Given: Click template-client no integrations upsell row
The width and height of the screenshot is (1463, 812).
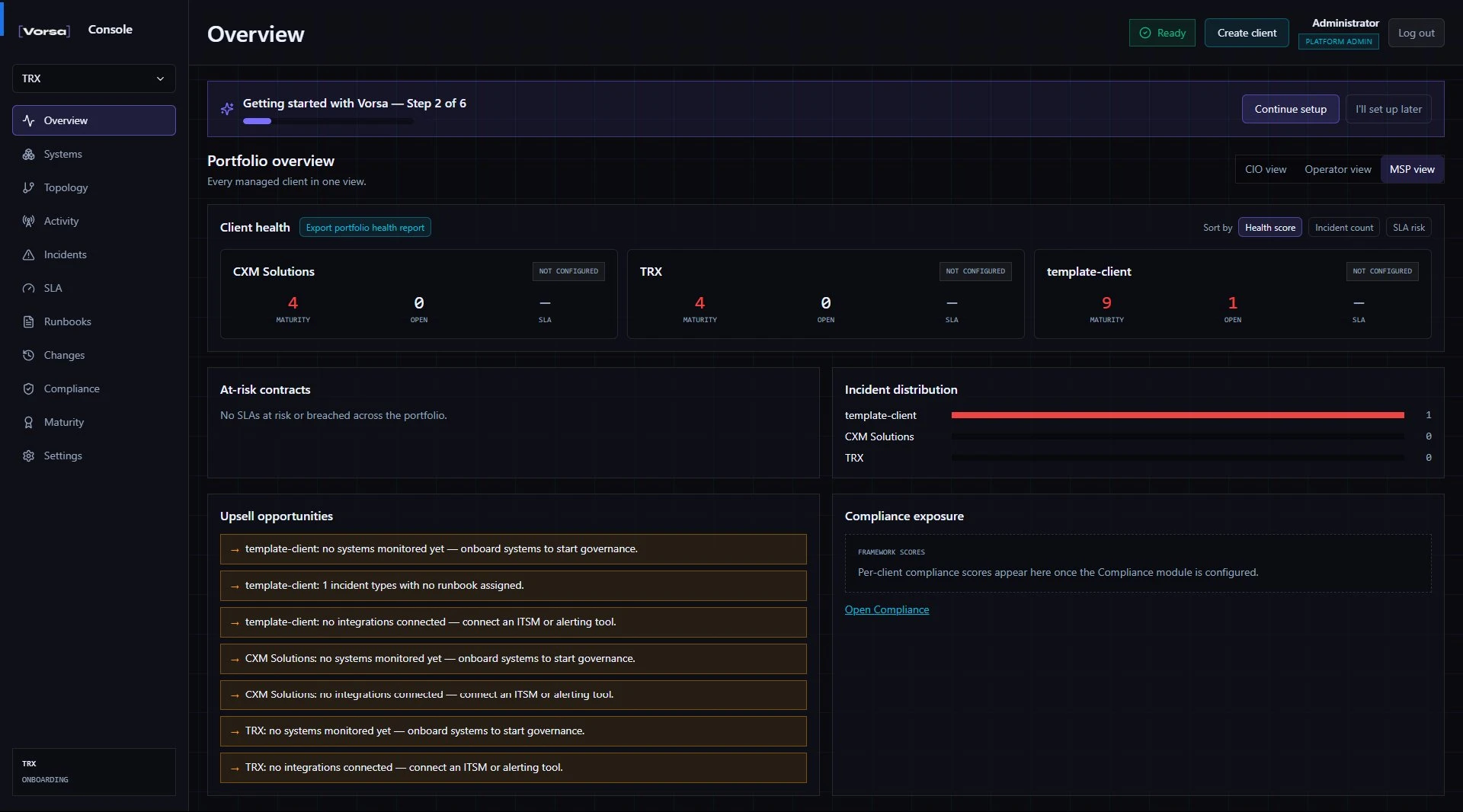Looking at the screenshot, I should tap(513, 622).
